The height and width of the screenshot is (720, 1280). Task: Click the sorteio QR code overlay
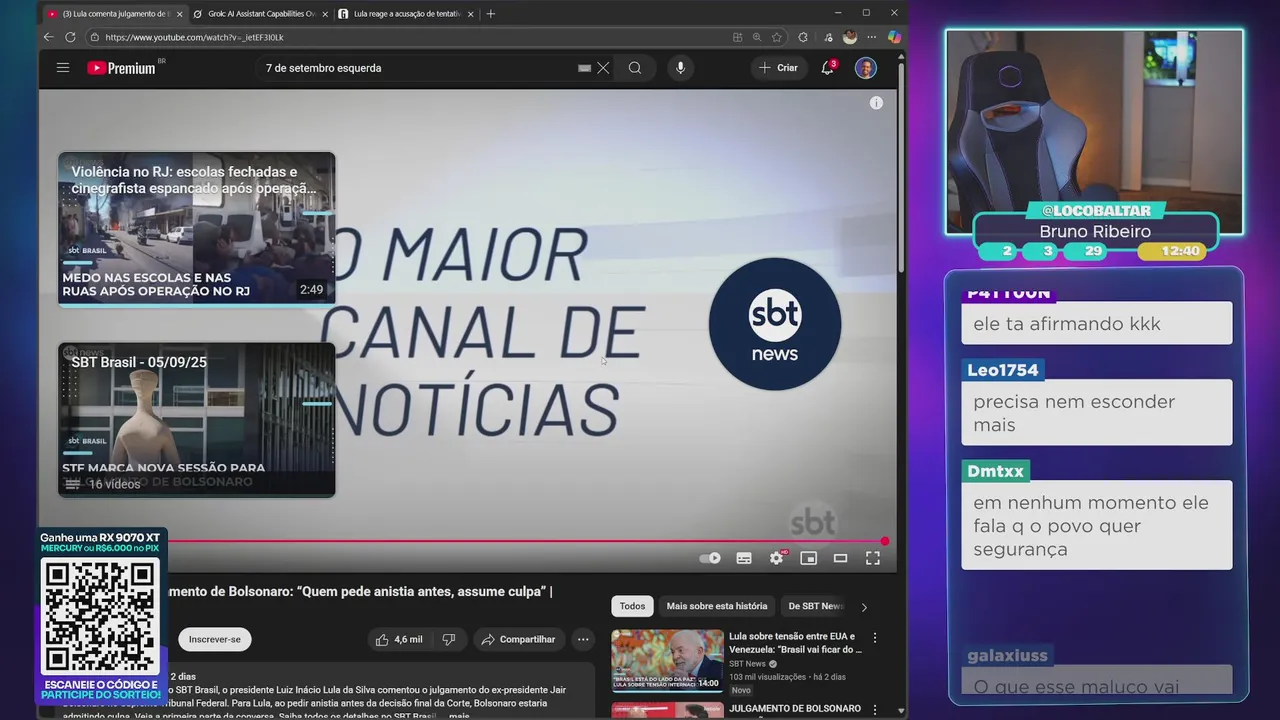pos(100,616)
